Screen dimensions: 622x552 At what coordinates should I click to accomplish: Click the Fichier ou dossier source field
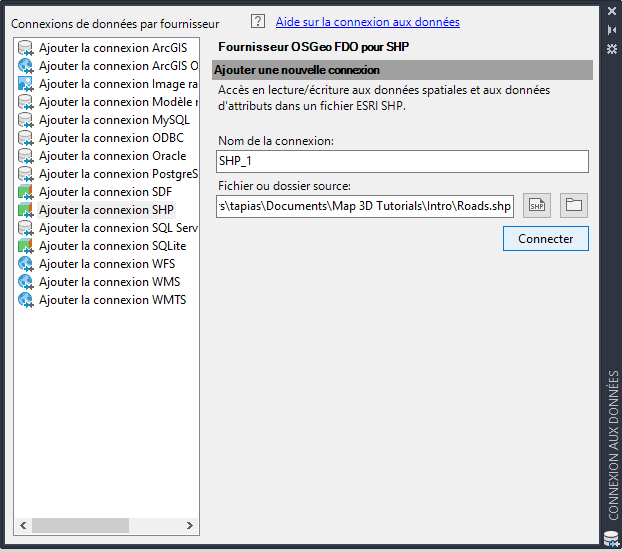pos(365,206)
